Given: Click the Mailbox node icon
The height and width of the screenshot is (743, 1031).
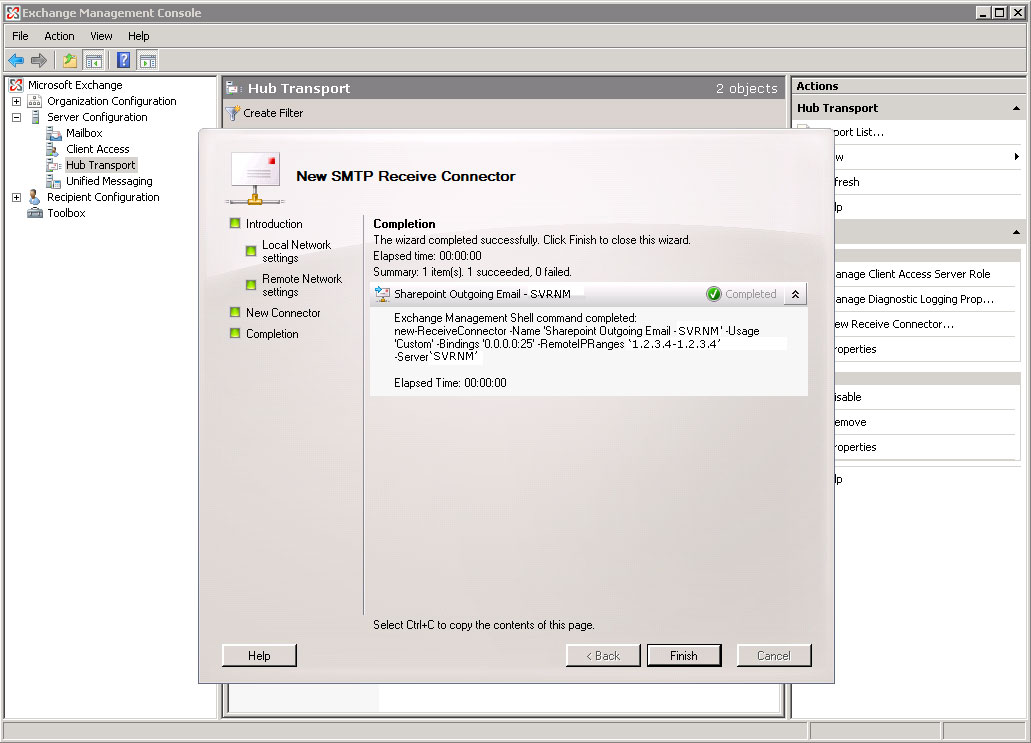Looking at the screenshot, I should pyautogui.click(x=54, y=133).
